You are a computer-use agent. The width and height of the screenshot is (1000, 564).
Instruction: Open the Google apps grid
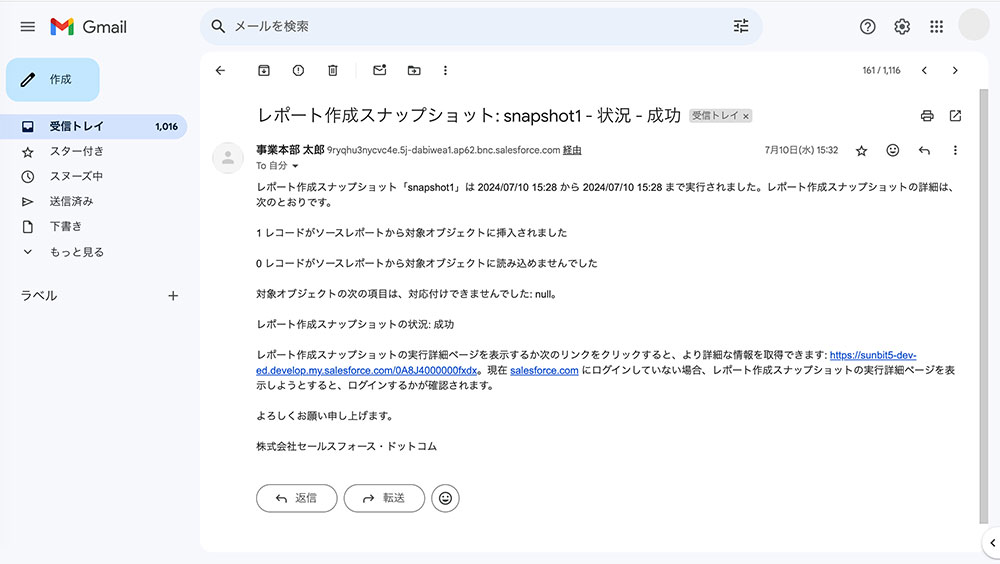pos(936,27)
